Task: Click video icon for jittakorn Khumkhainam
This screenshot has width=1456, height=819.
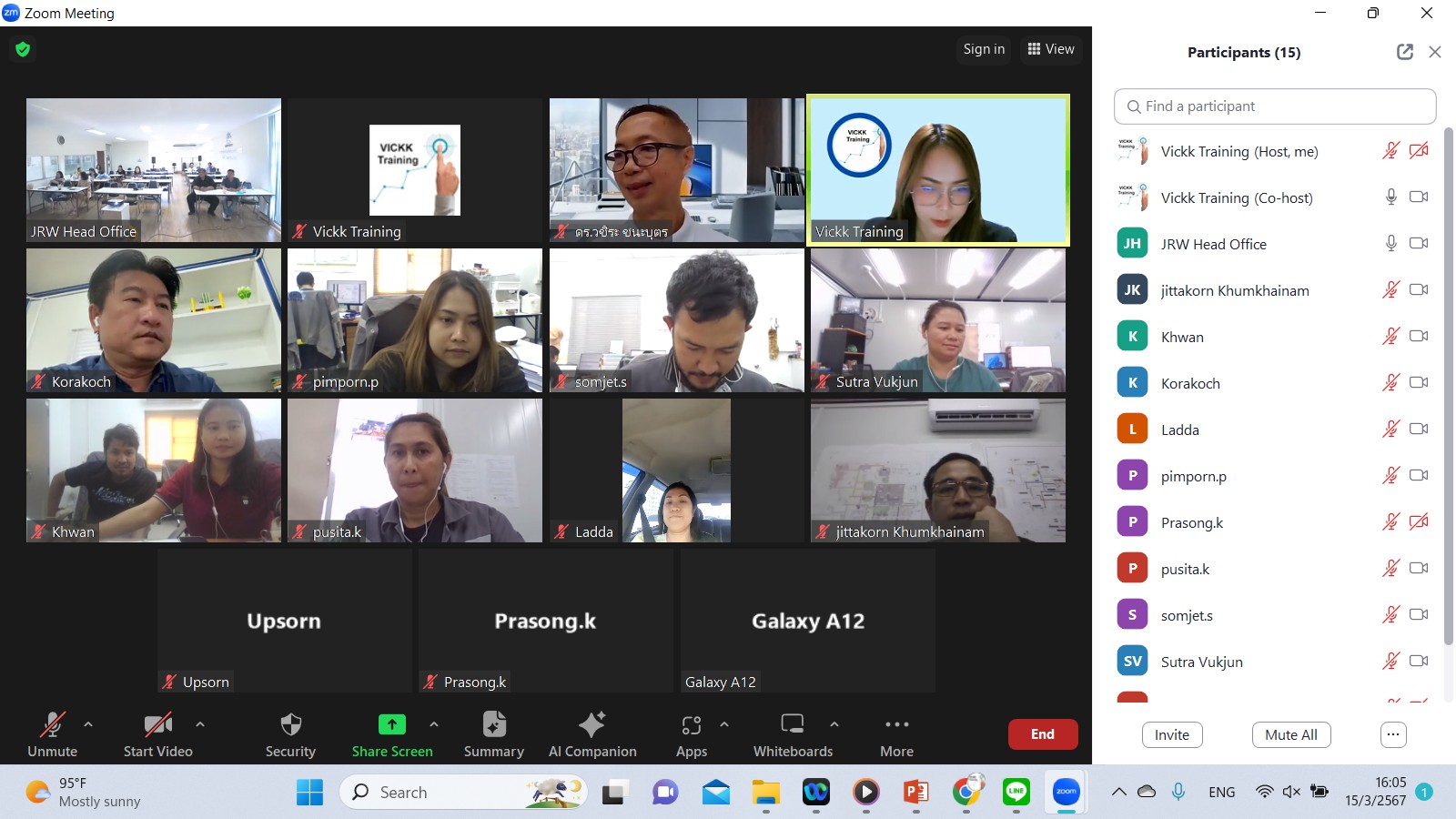Action: [1419, 290]
